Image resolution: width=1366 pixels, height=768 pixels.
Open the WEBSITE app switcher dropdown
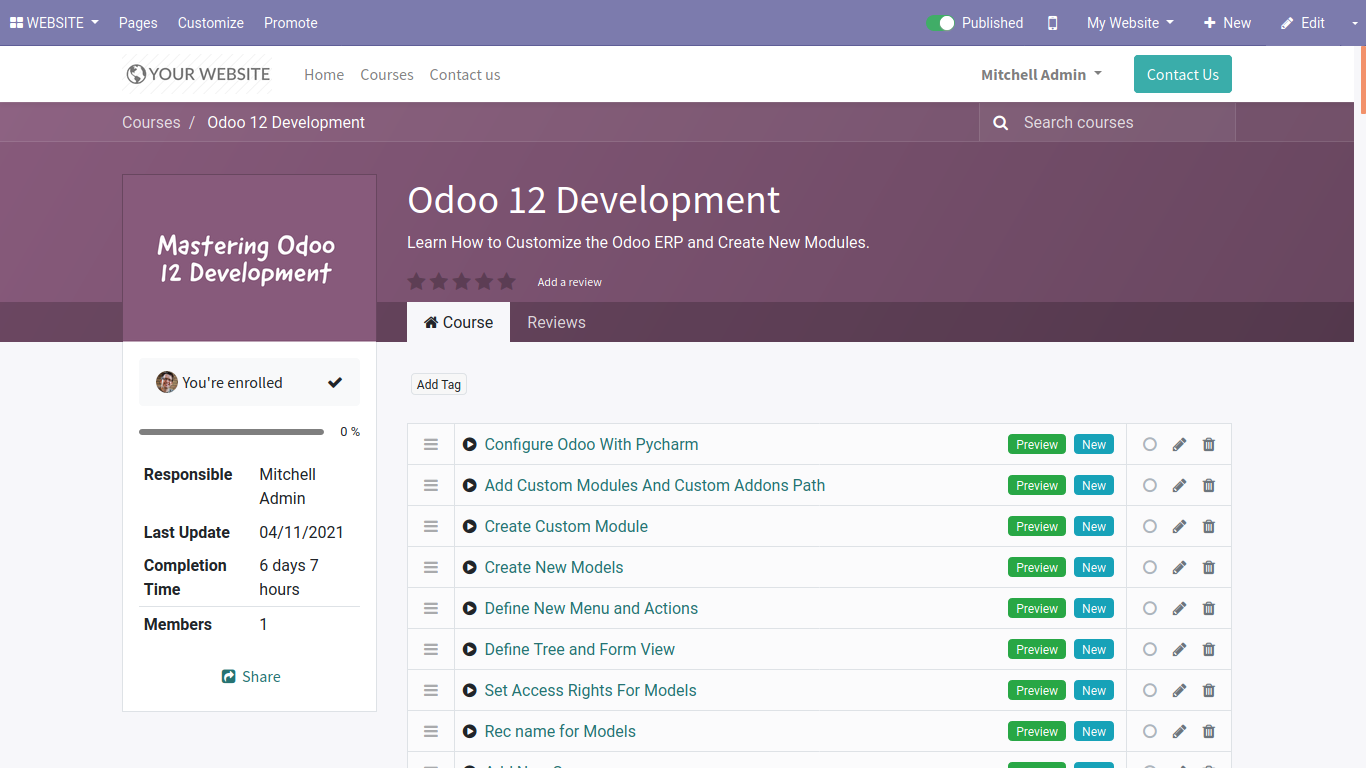[x=54, y=23]
